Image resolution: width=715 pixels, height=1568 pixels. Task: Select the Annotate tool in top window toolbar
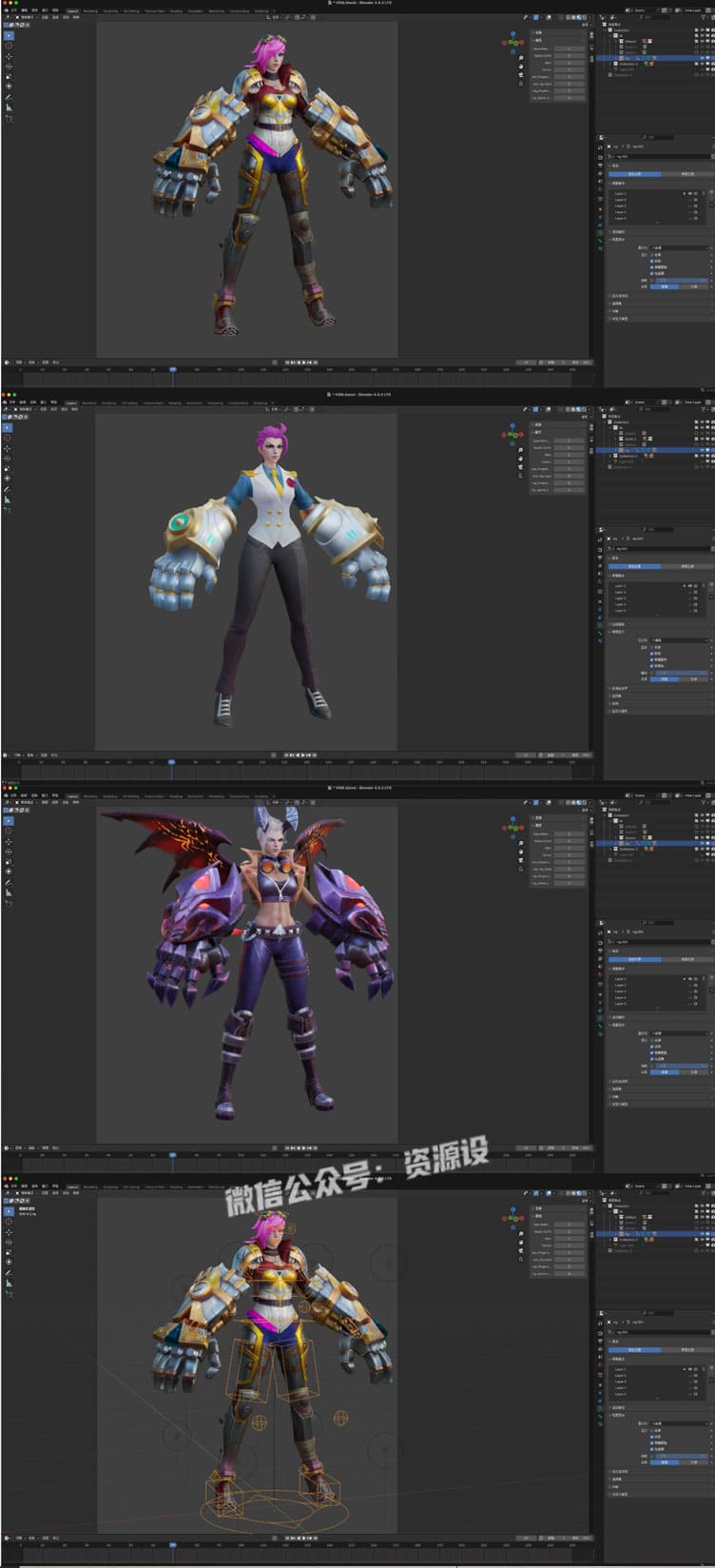coord(9,97)
